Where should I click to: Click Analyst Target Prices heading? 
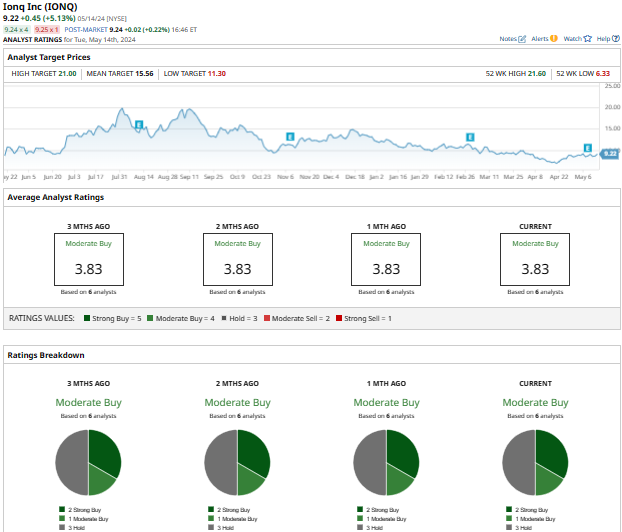pyautogui.click(x=49, y=57)
